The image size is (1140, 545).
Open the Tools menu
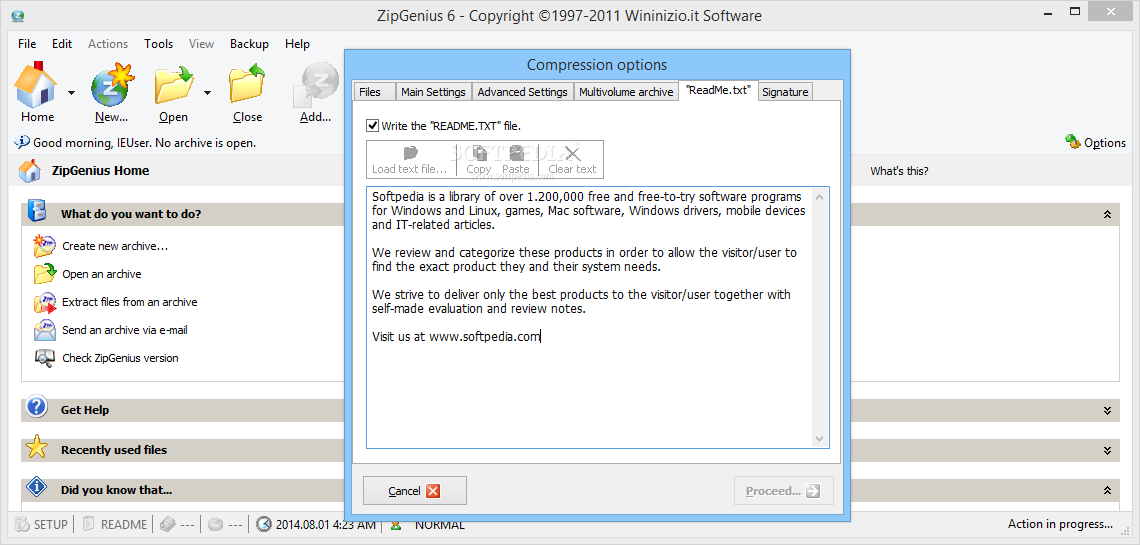click(158, 44)
